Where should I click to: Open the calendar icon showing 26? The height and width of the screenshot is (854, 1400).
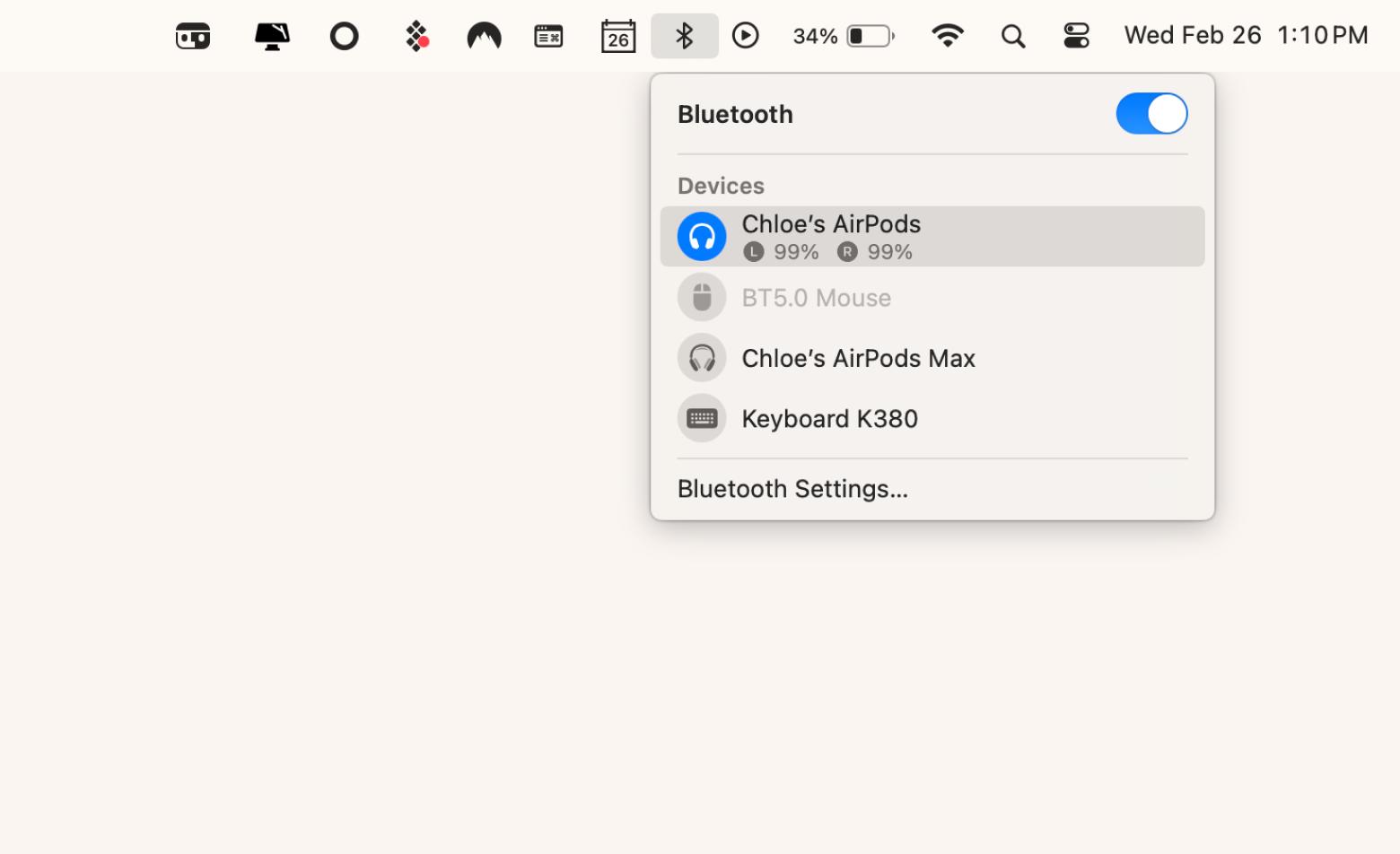point(617,36)
